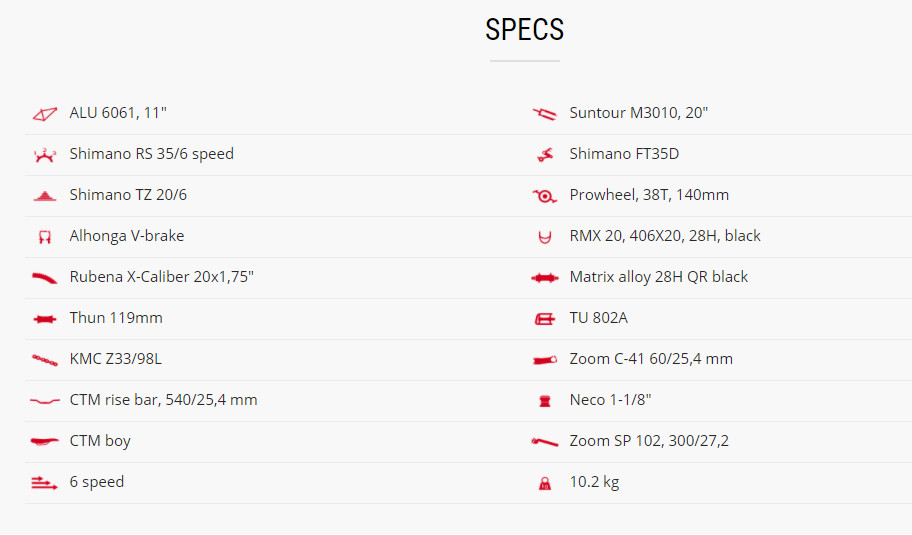Select the tire icon for Rubena X-Caliber

(45, 278)
